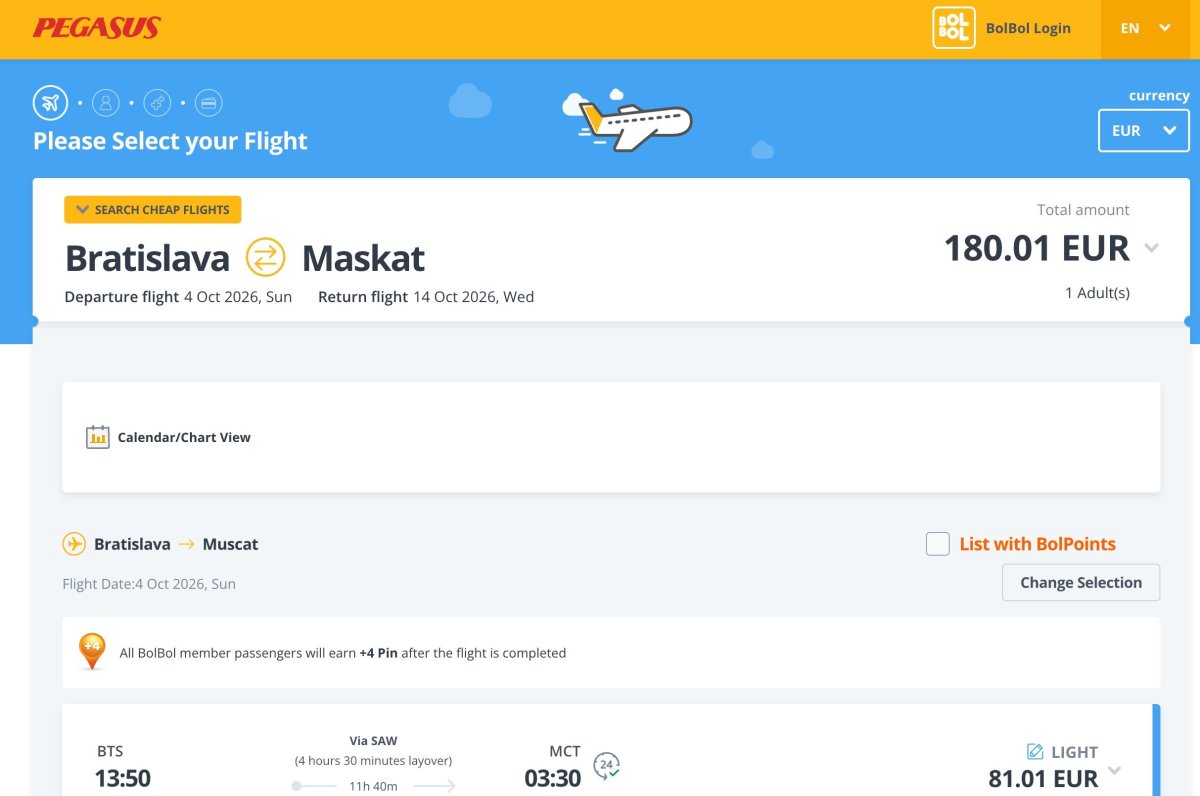
Task: Select the extras step icon
Action: (x=157, y=102)
